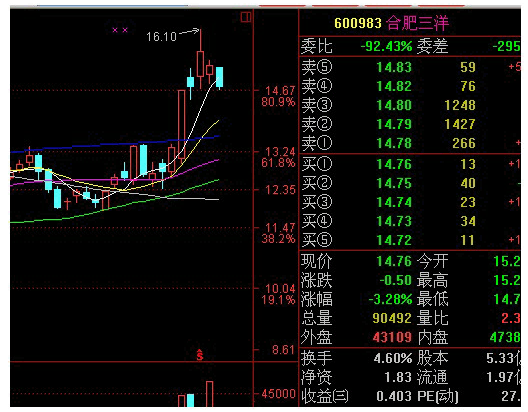Click the latest cyan candlestick on chart
The height and width of the screenshot is (412, 528).
pos(219,77)
